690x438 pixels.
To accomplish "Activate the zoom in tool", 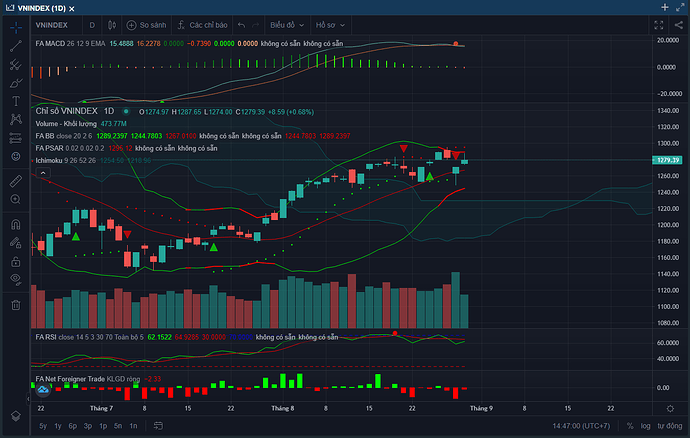I will coord(16,199).
